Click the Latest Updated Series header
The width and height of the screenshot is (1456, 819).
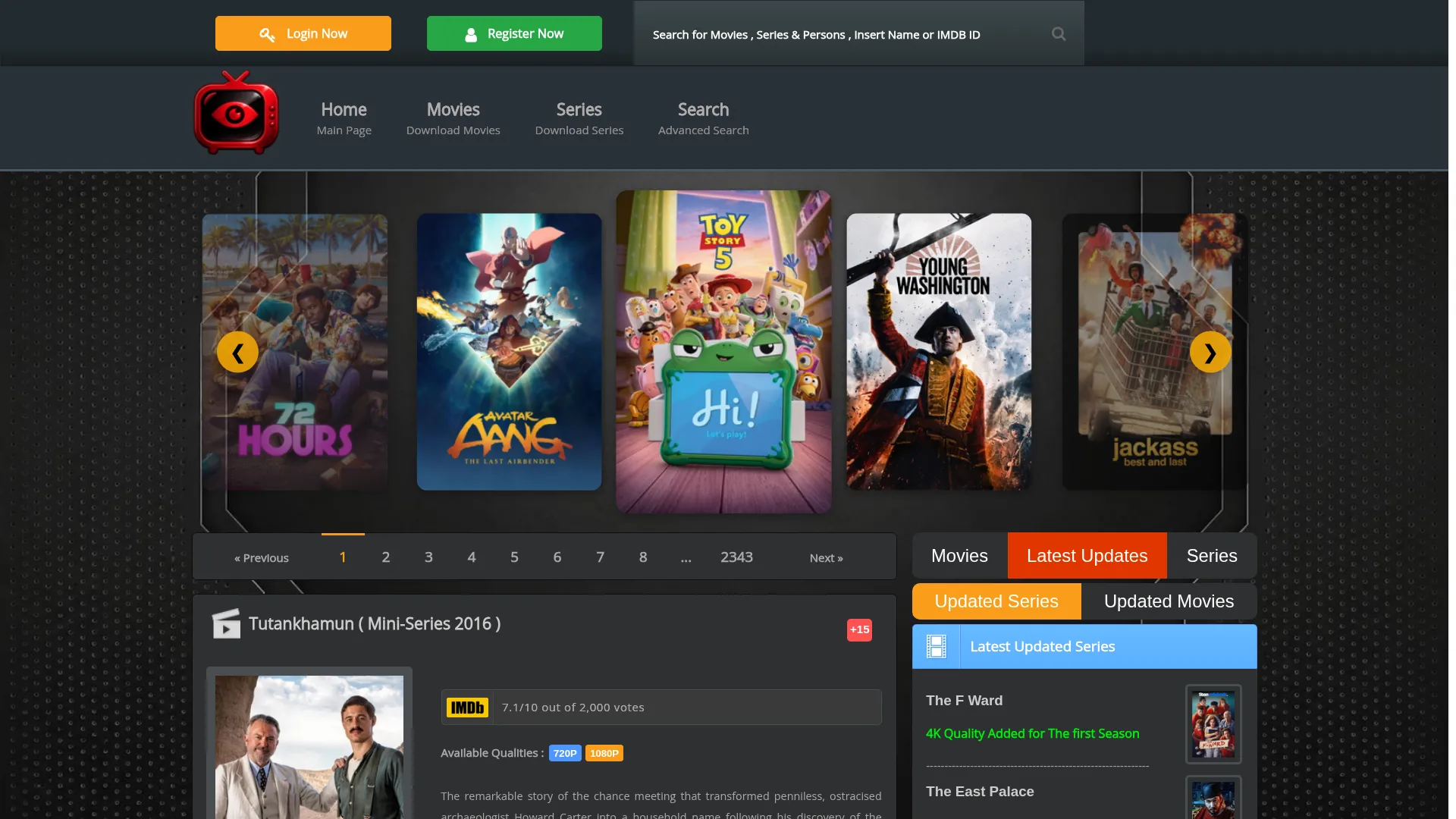click(1084, 647)
